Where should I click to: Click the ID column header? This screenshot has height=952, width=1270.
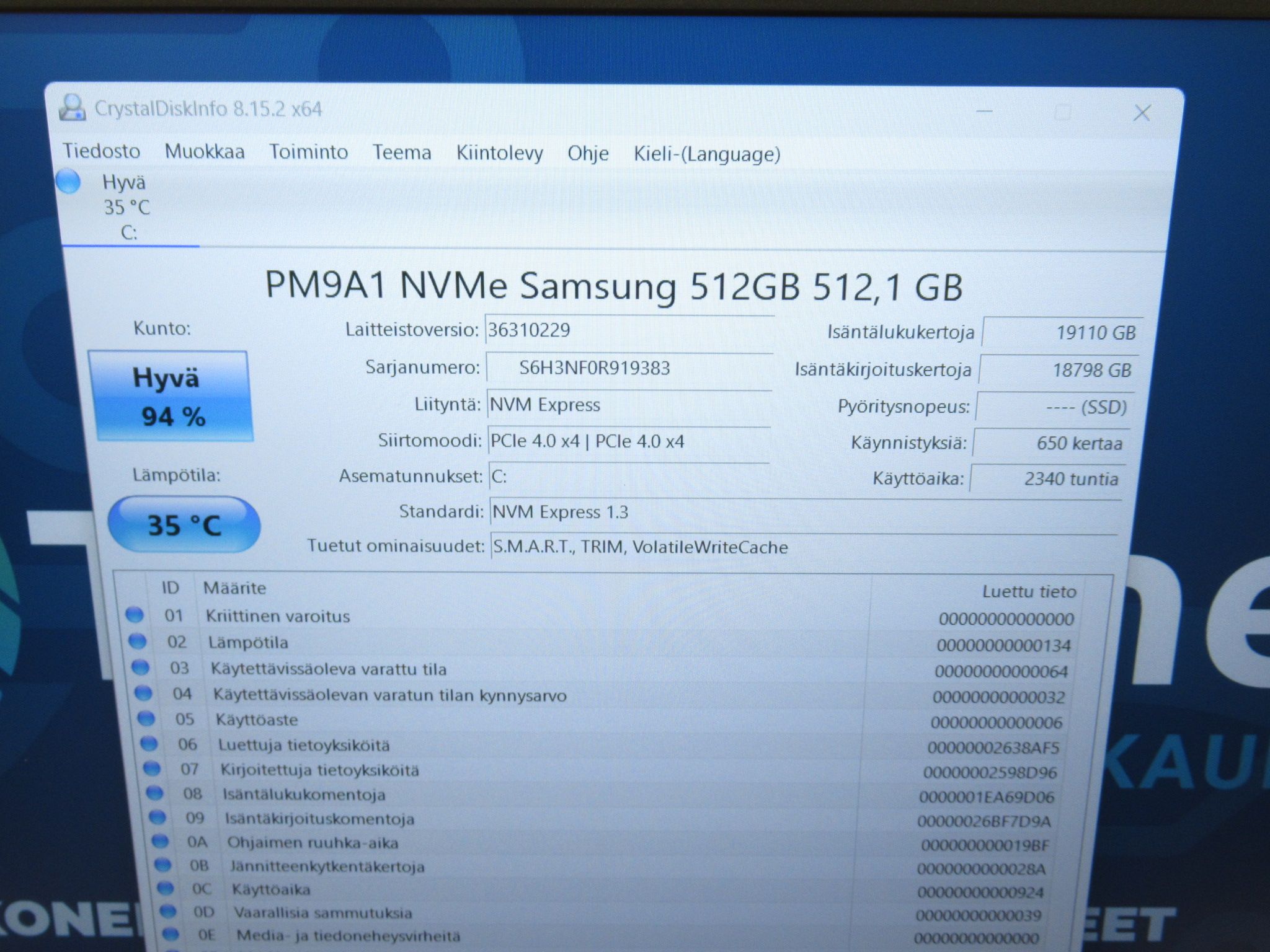[x=170, y=588]
